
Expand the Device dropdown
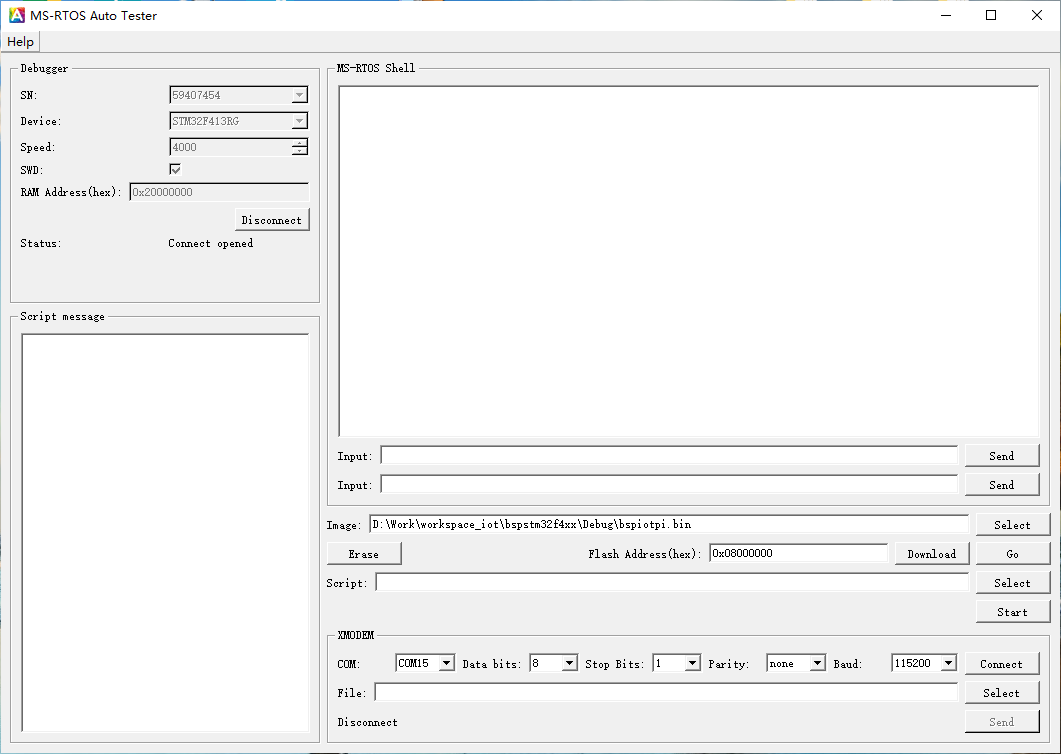[x=298, y=122]
